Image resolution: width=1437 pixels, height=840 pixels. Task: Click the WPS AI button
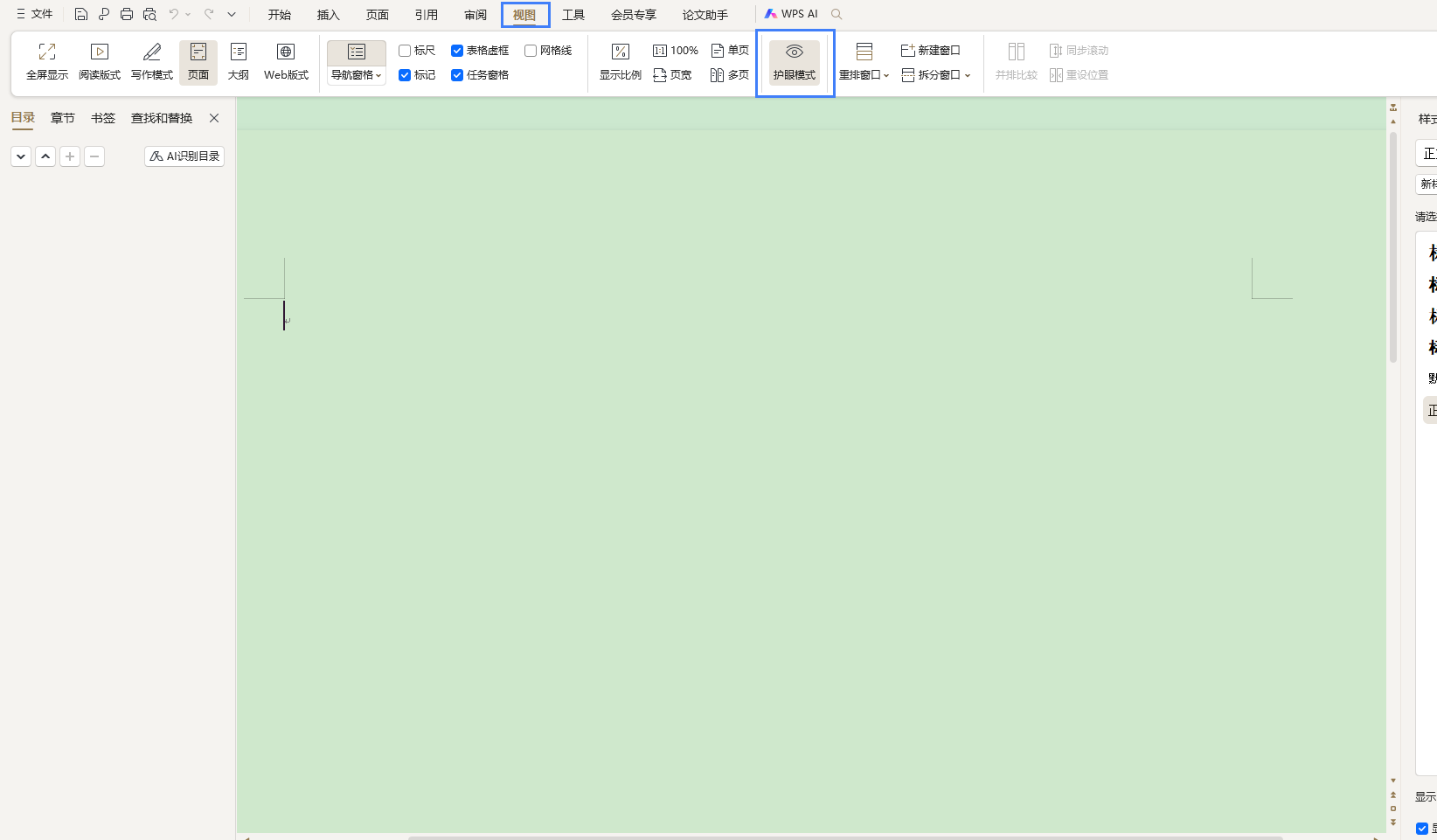click(791, 14)
